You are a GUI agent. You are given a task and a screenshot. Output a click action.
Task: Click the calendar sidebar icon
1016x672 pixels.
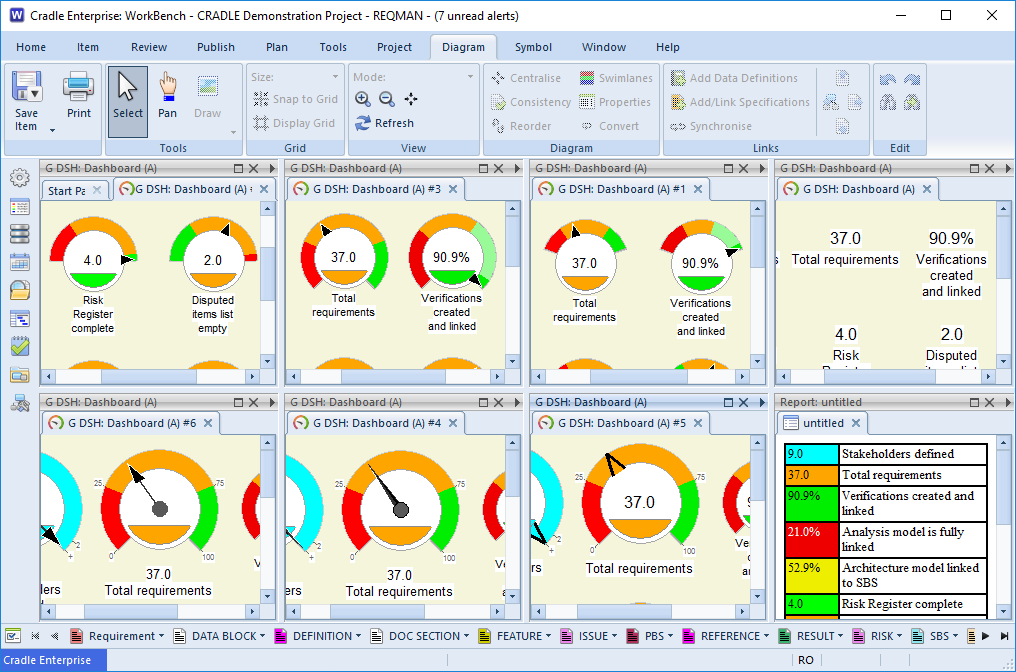pyautogui.click(x=19, y=262)
